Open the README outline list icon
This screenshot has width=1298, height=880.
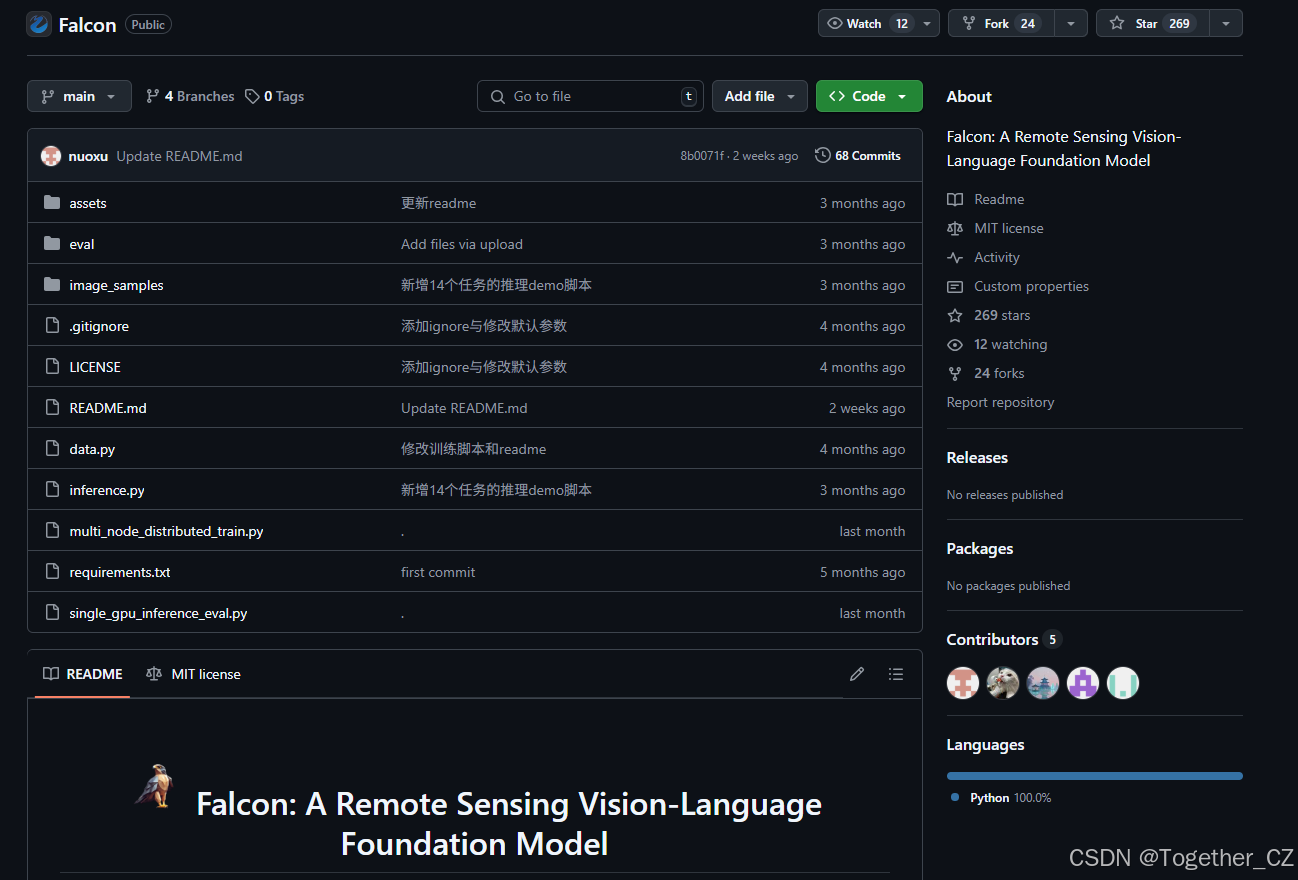[896, 674]
